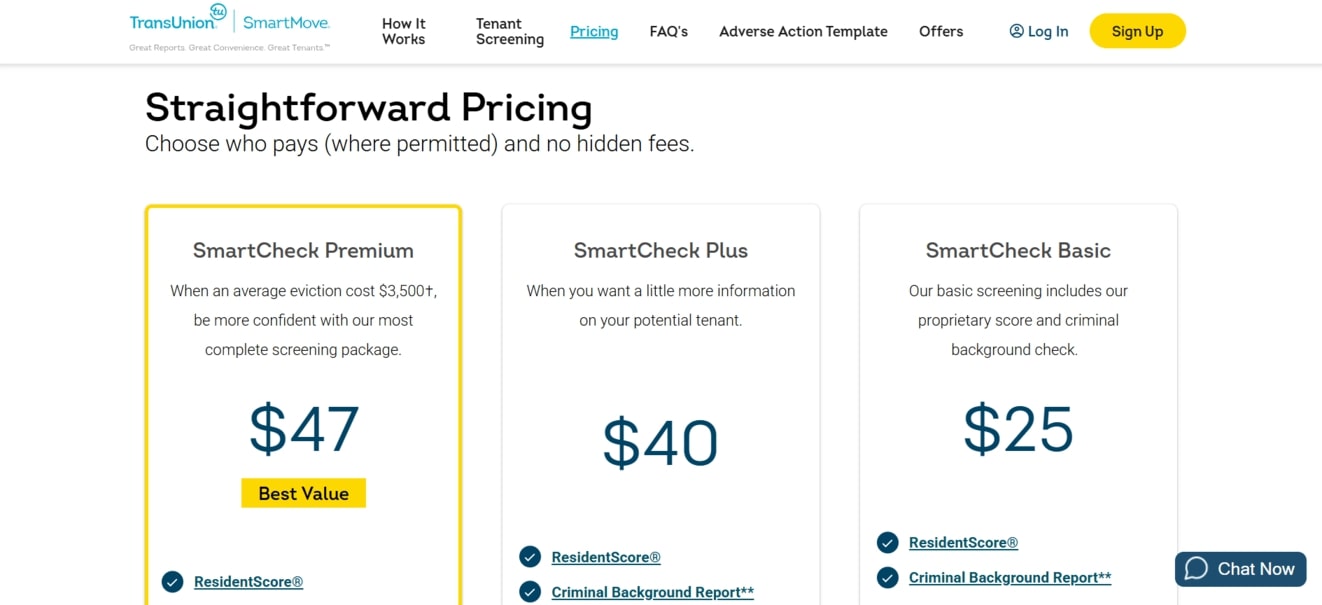Go to the Tenant Screening page
Viewport: 1322px width, 605px height.
click(509, 31)
